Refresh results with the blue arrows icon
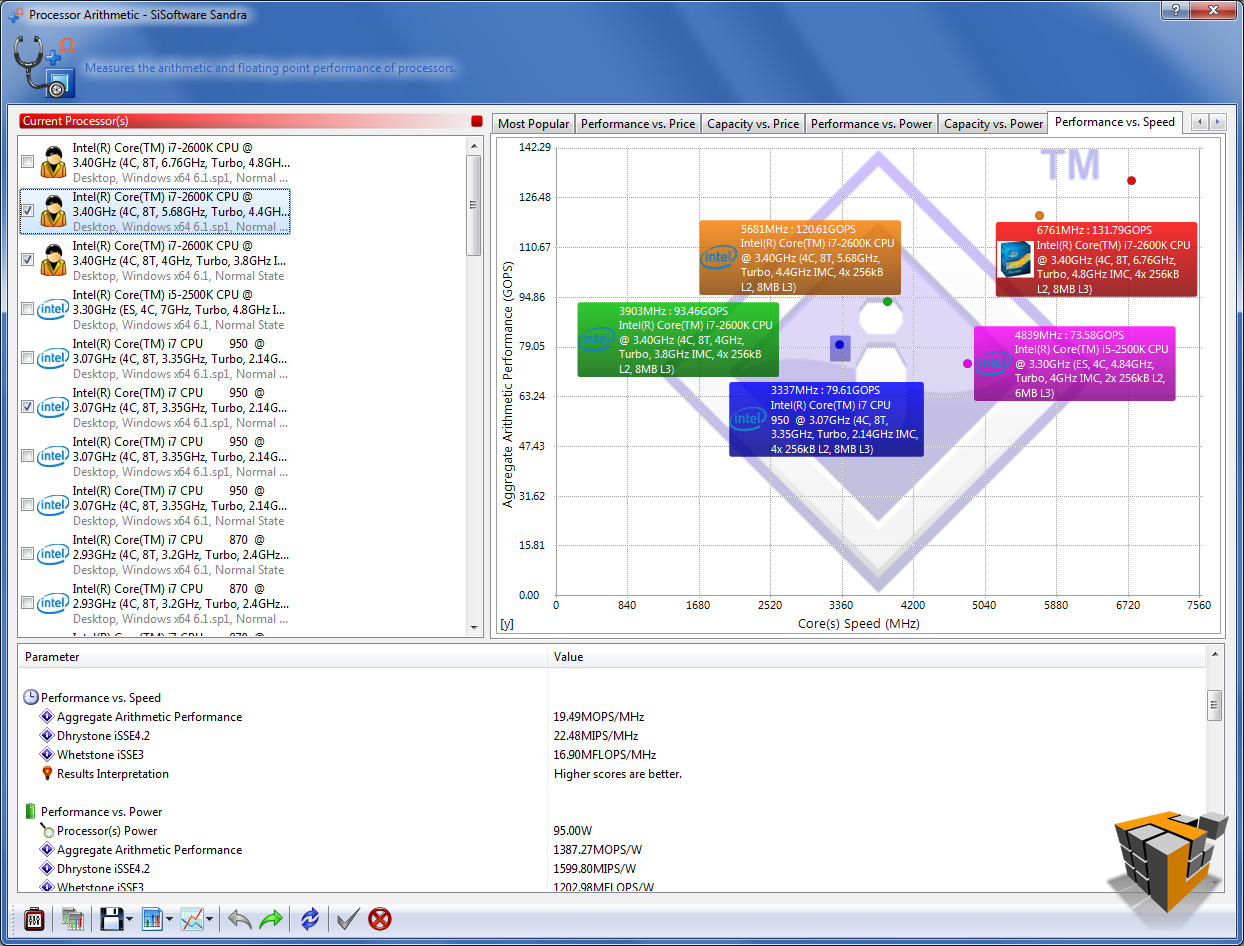Image resolution: width=1244 pixels, height=946 pixels. 310,918
